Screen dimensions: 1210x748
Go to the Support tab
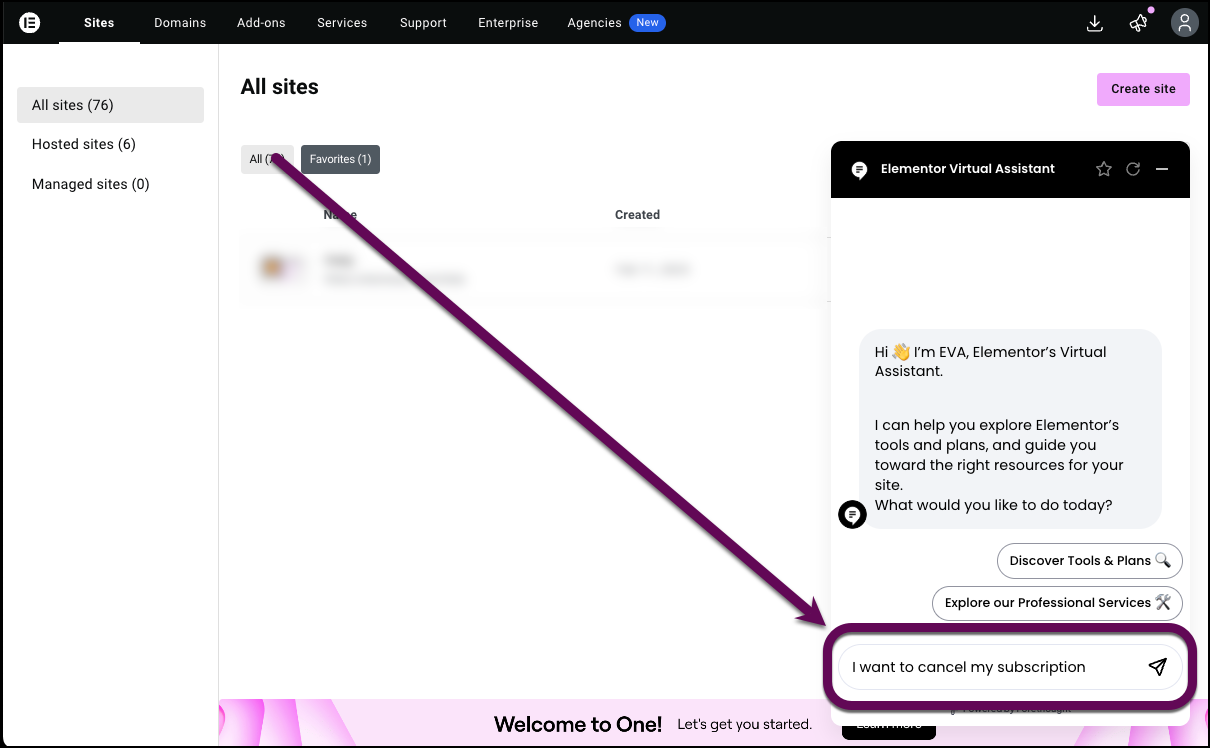coord(423,23)
